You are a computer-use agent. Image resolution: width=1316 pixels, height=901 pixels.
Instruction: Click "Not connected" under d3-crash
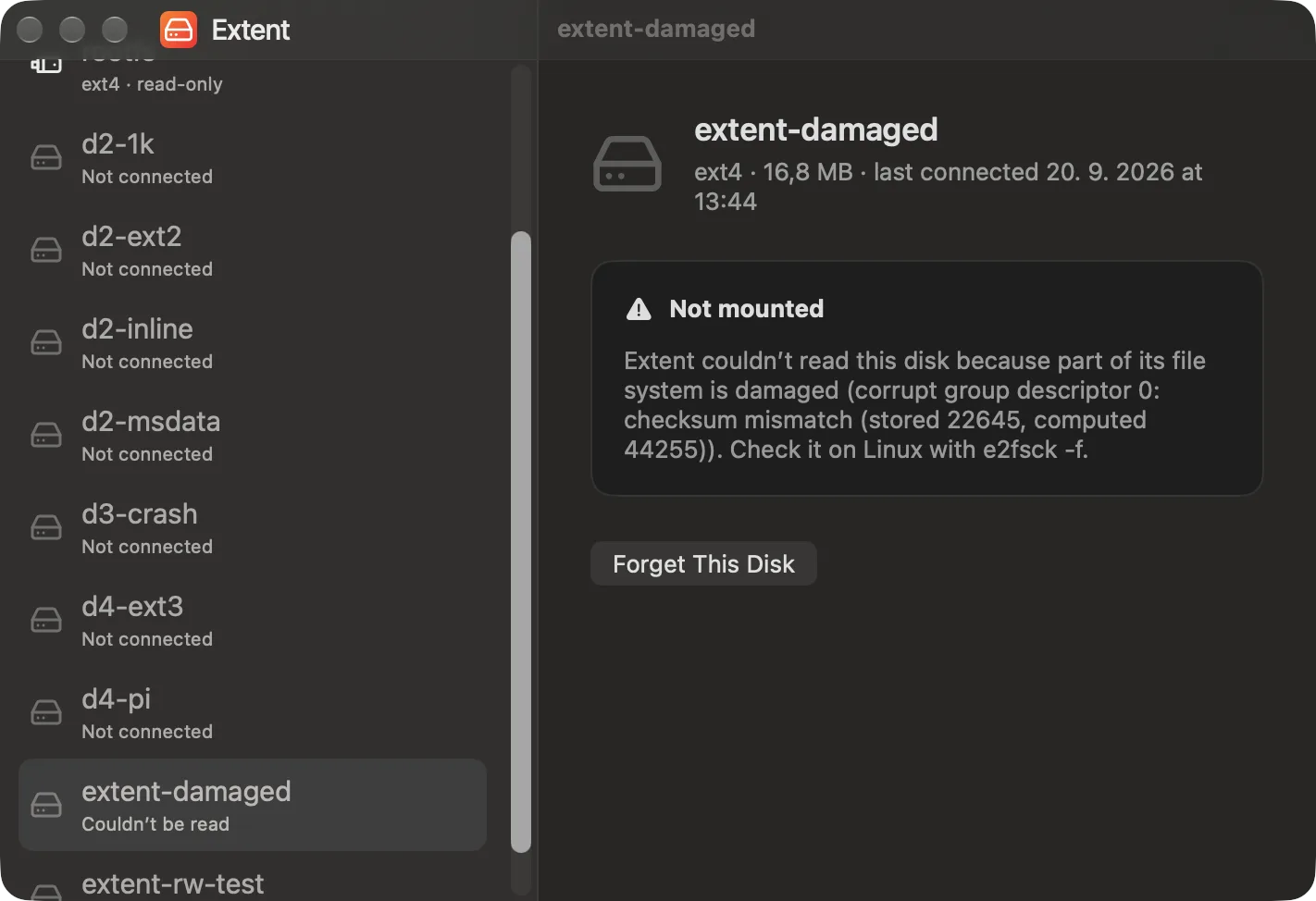(x=147, y=547)
